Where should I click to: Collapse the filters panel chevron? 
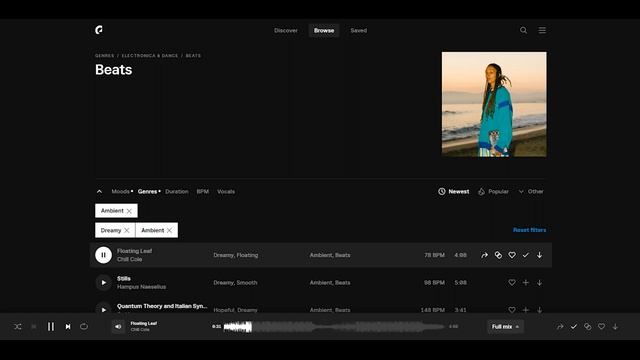point(99,191)
